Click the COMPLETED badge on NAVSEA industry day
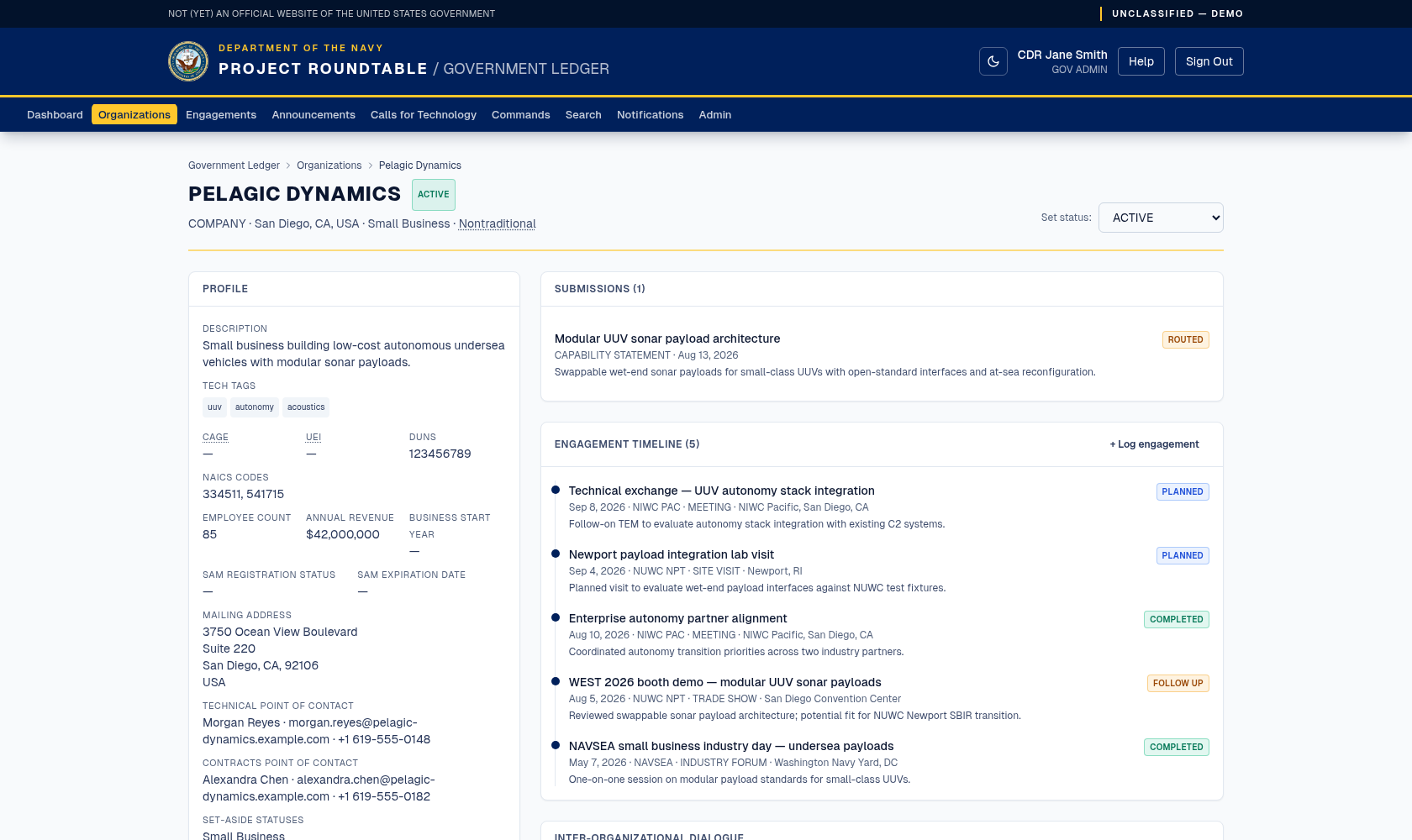The image size is (1412, 840). (x=1176, y=747)
